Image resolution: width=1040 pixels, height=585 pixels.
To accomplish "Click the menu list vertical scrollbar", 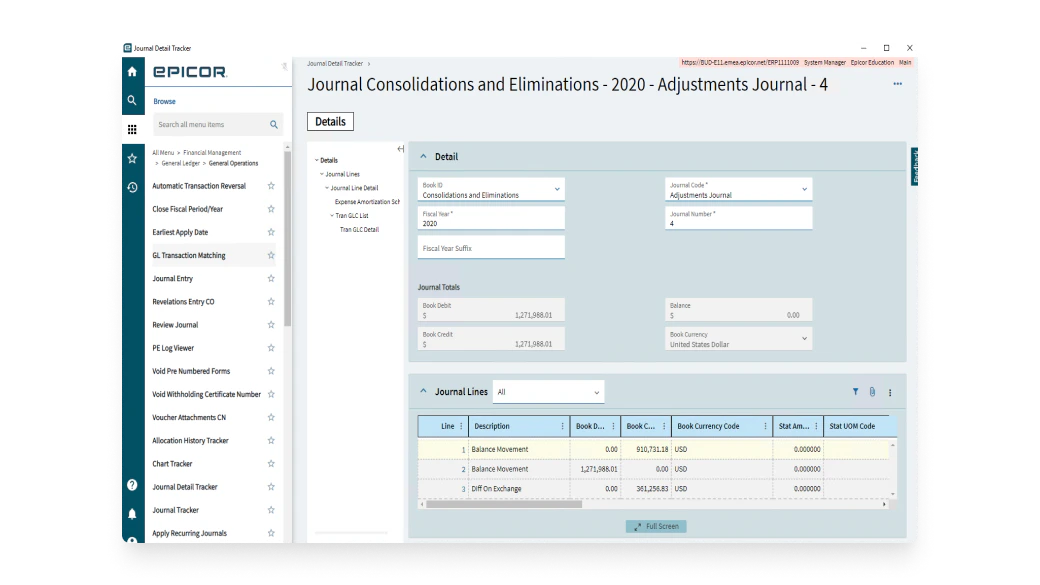I will pos(287,239).
